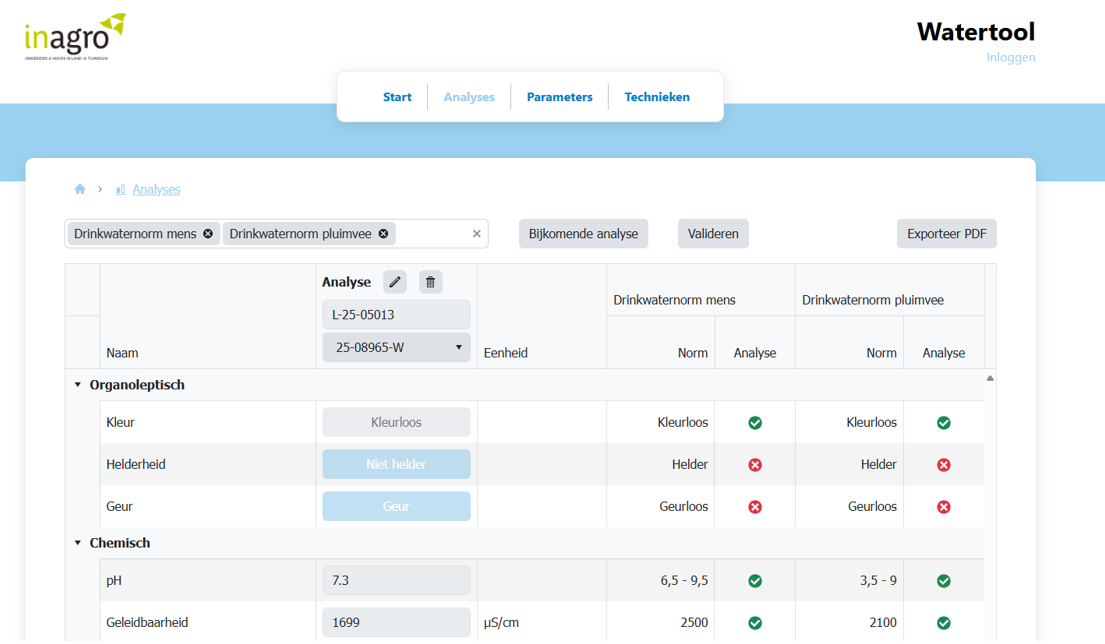1105x644 pixels.
Task: Click green check for Geleidbaarheid mens norm
Action: point(755,623)
